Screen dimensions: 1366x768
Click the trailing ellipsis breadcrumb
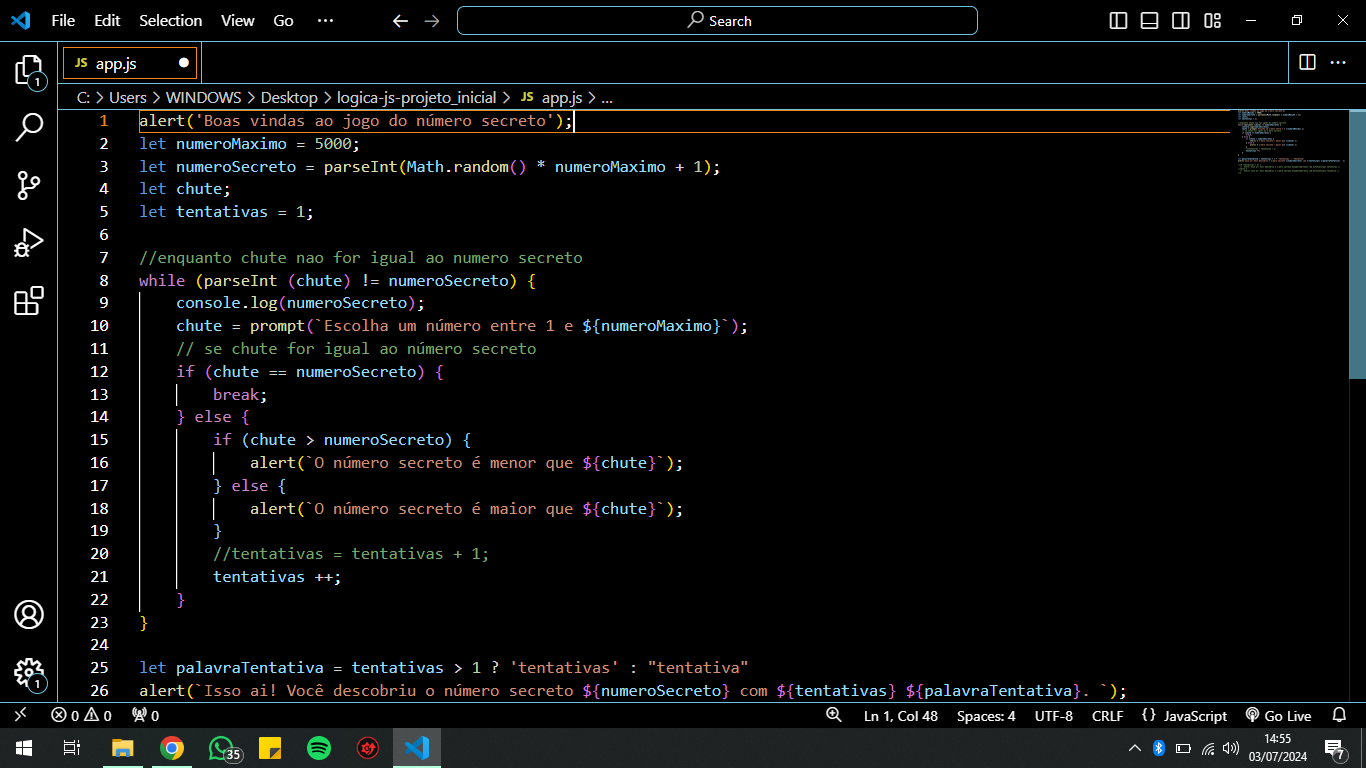607,98
